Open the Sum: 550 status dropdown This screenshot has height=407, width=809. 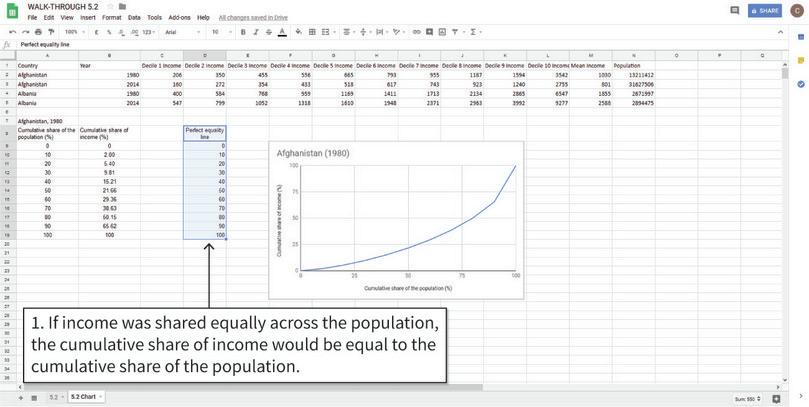coord(747,399)
